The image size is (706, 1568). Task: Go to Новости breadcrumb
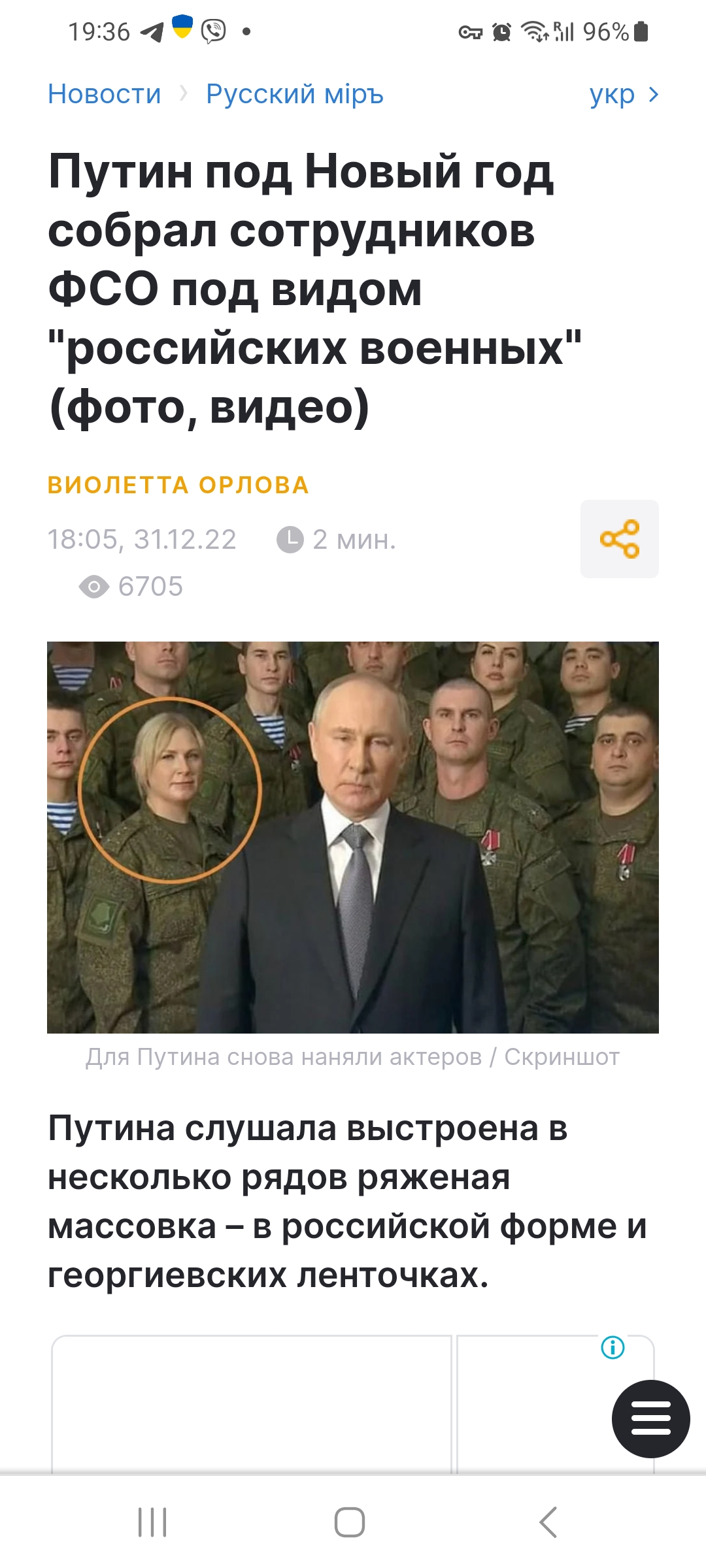tap(105, 94)
